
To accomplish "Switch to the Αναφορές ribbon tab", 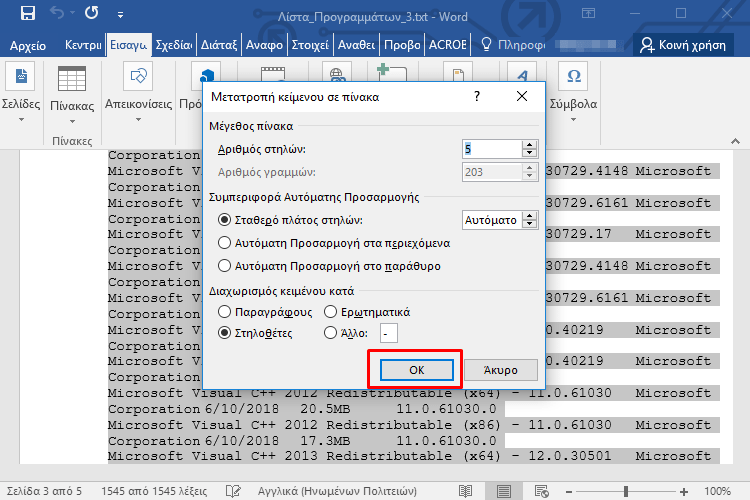I will pos(265,45).
